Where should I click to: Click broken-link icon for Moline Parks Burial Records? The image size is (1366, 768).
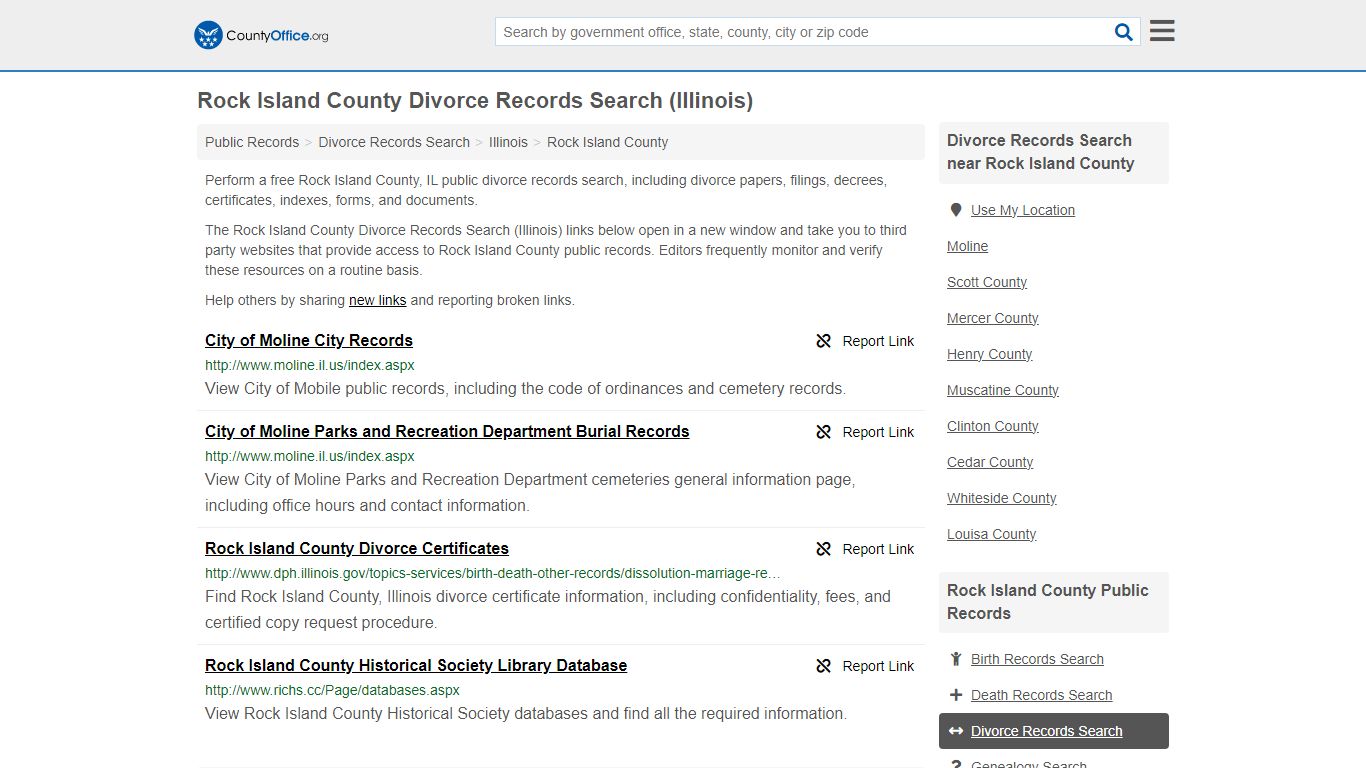pos(824,432)
